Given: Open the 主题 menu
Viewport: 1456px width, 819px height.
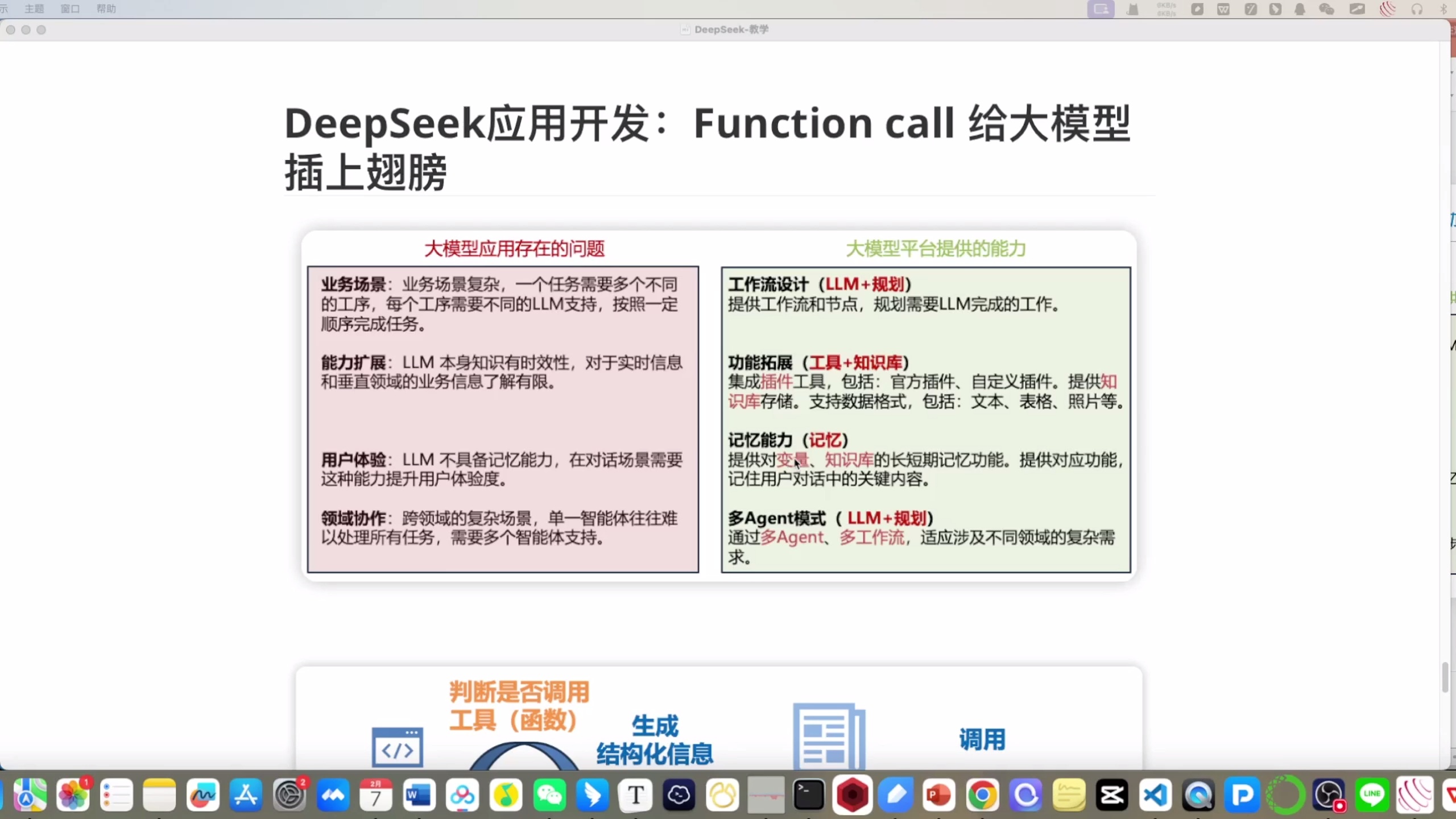Looking at the screenshot, I should click(x=33, y=9).
